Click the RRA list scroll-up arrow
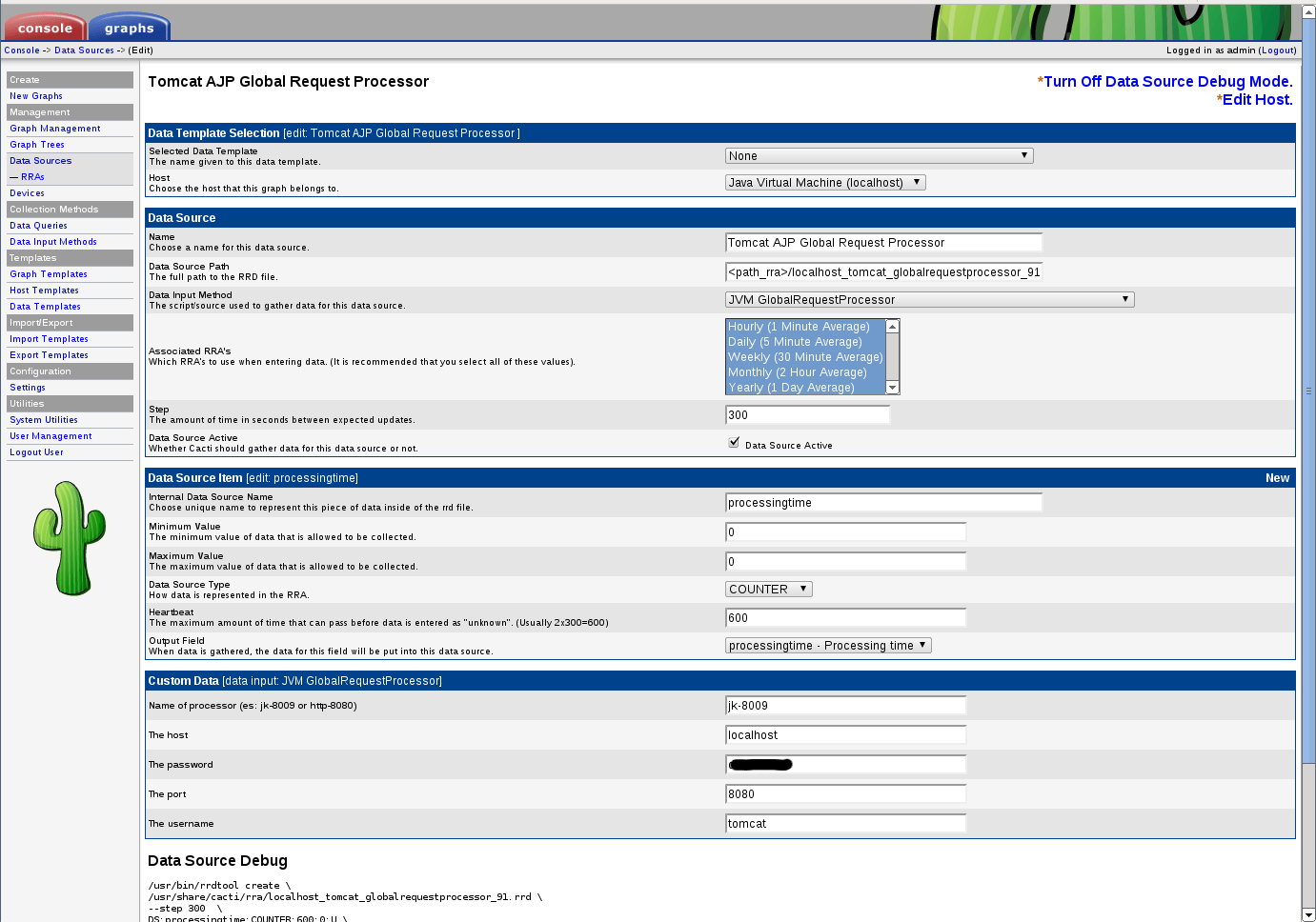The height and width of the screenshot is (922, 1316). (893, 326)
